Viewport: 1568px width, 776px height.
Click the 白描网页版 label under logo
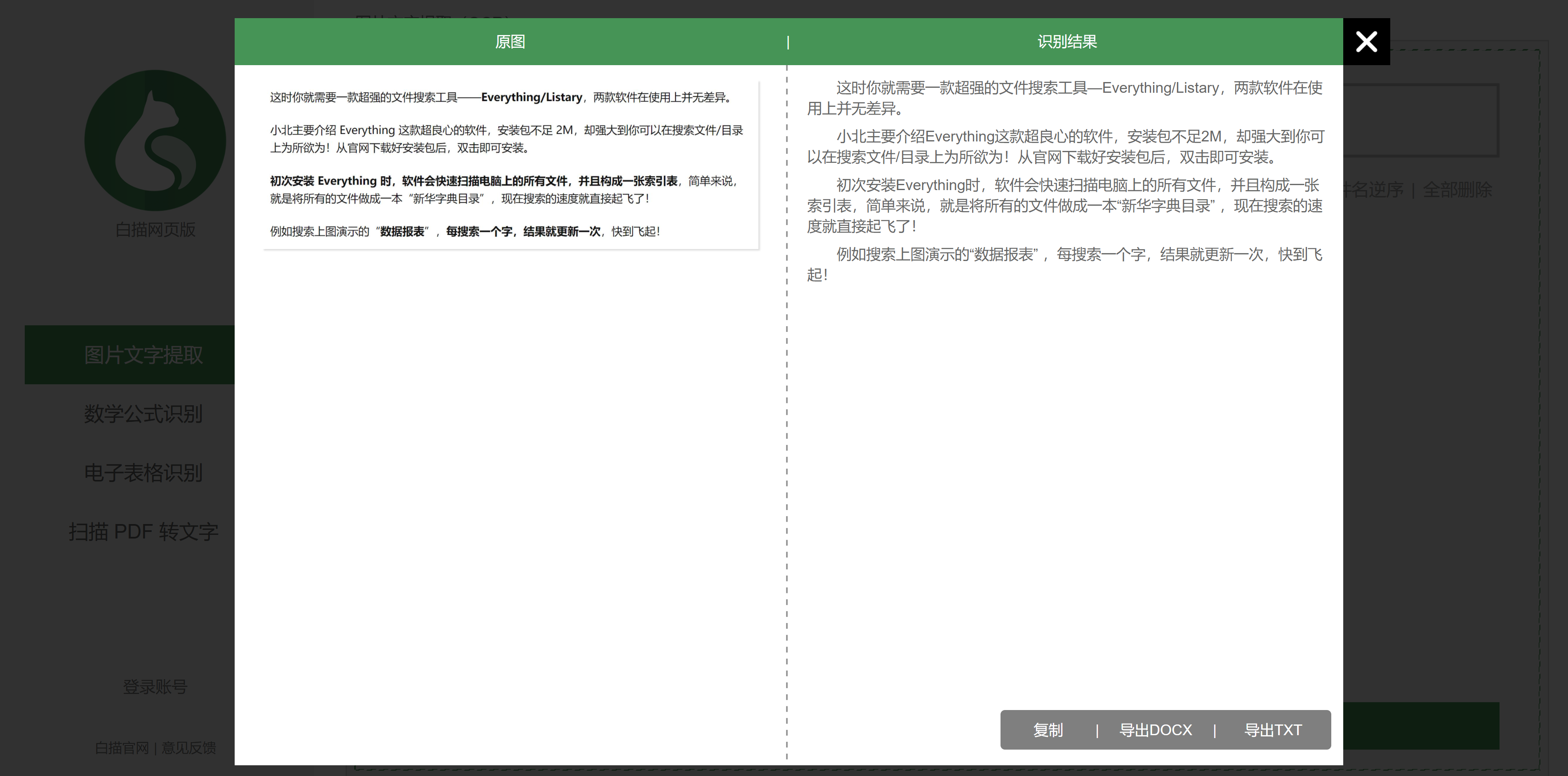click(155, 229)
